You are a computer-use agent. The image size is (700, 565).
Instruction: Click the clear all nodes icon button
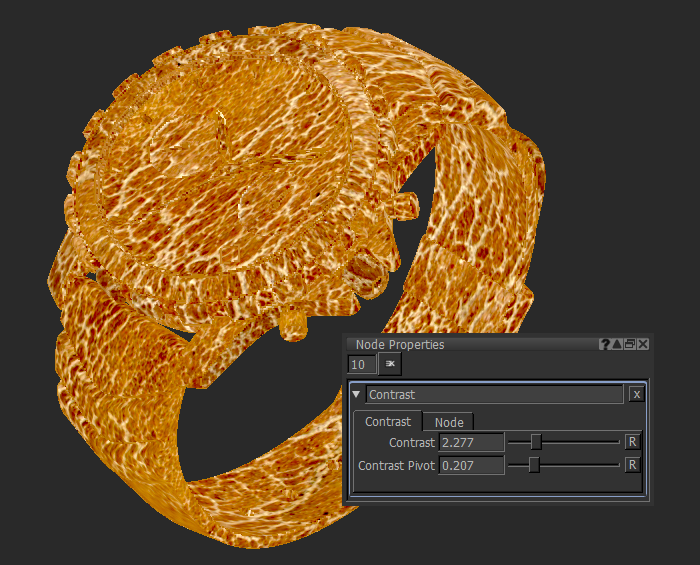[389, 365]
